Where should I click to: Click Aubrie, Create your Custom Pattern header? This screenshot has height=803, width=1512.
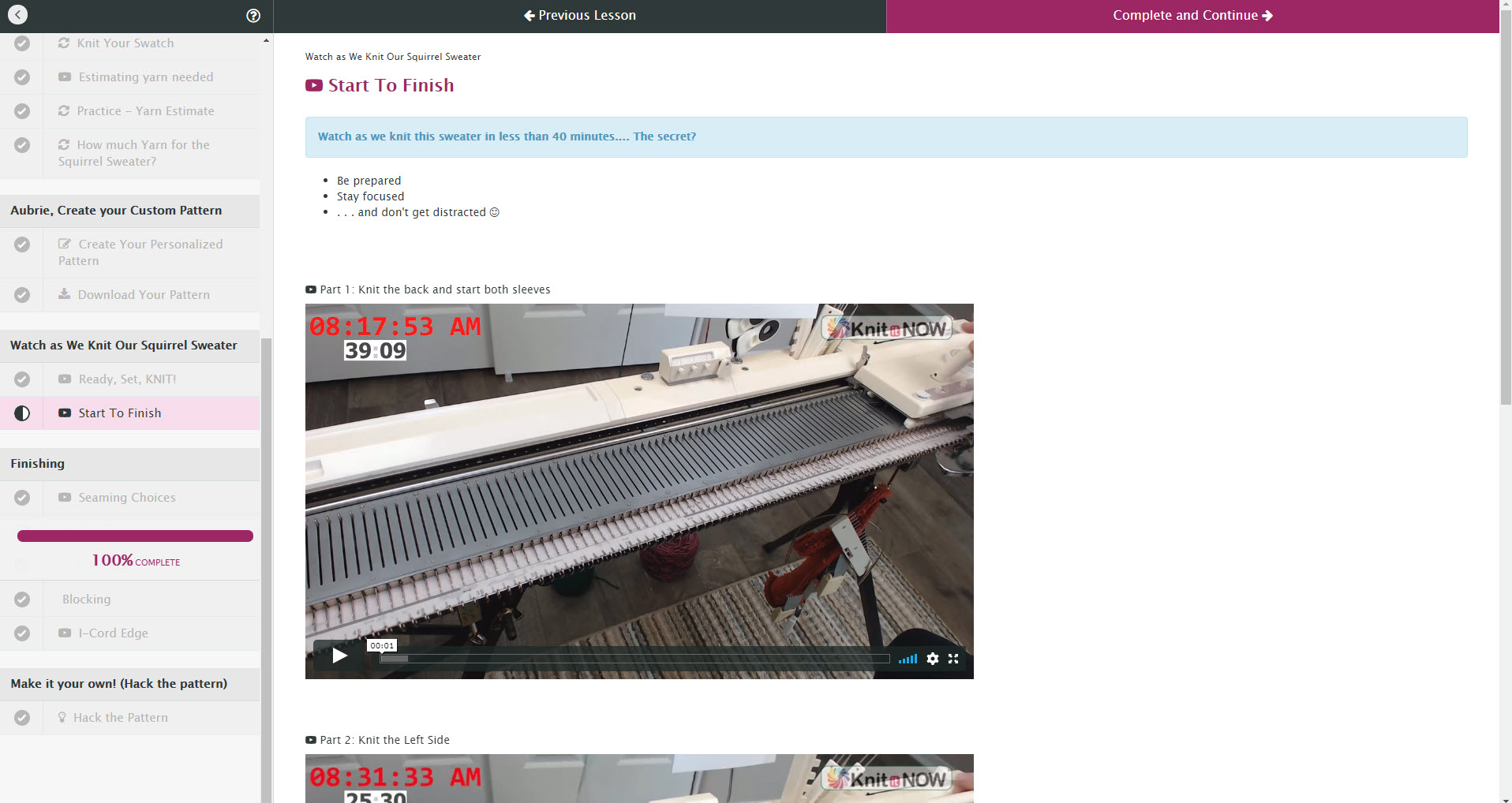pyautogui.click(x=130, y=211)
